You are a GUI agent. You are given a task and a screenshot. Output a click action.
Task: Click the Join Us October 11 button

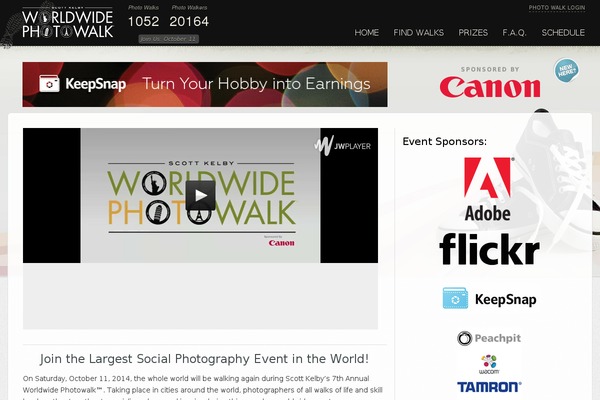168,39
